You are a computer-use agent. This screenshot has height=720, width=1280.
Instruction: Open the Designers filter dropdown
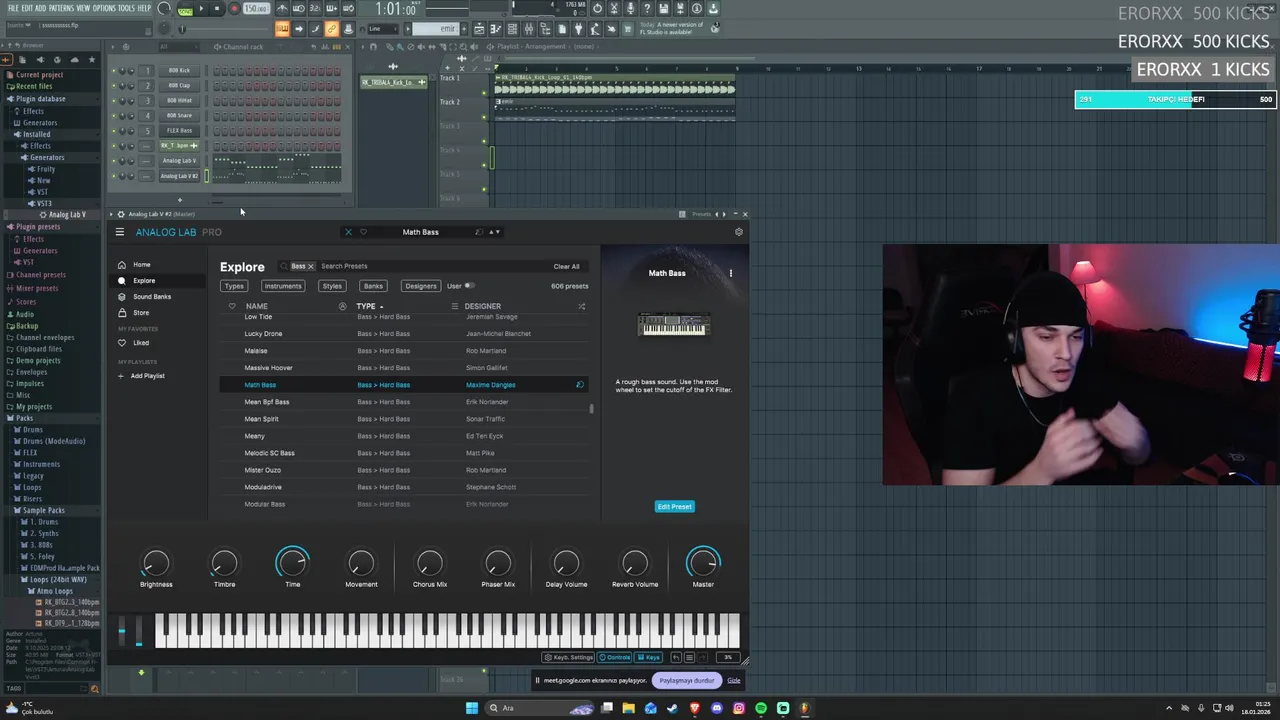421,286
